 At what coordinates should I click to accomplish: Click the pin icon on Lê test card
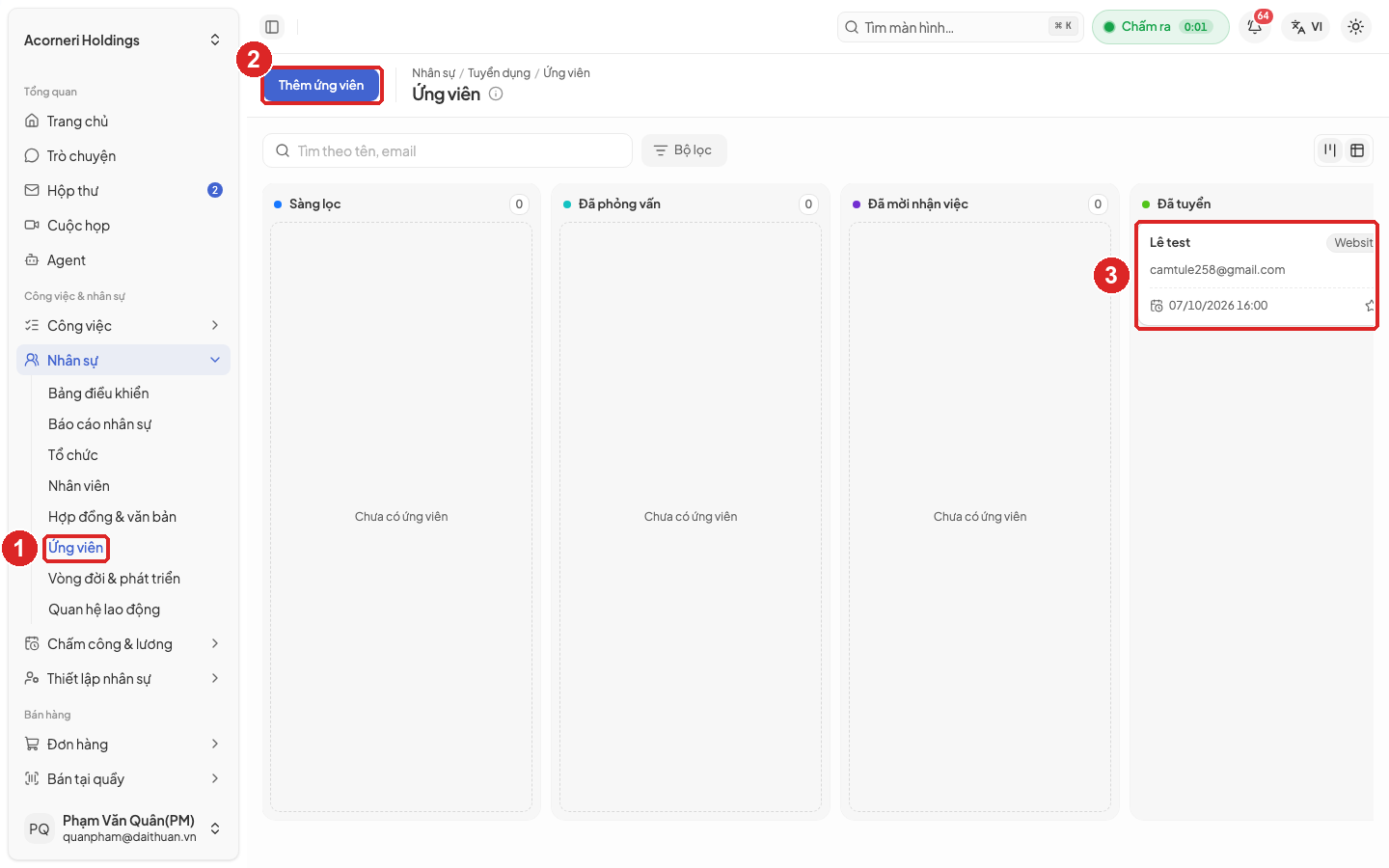tap(1369, 306)
